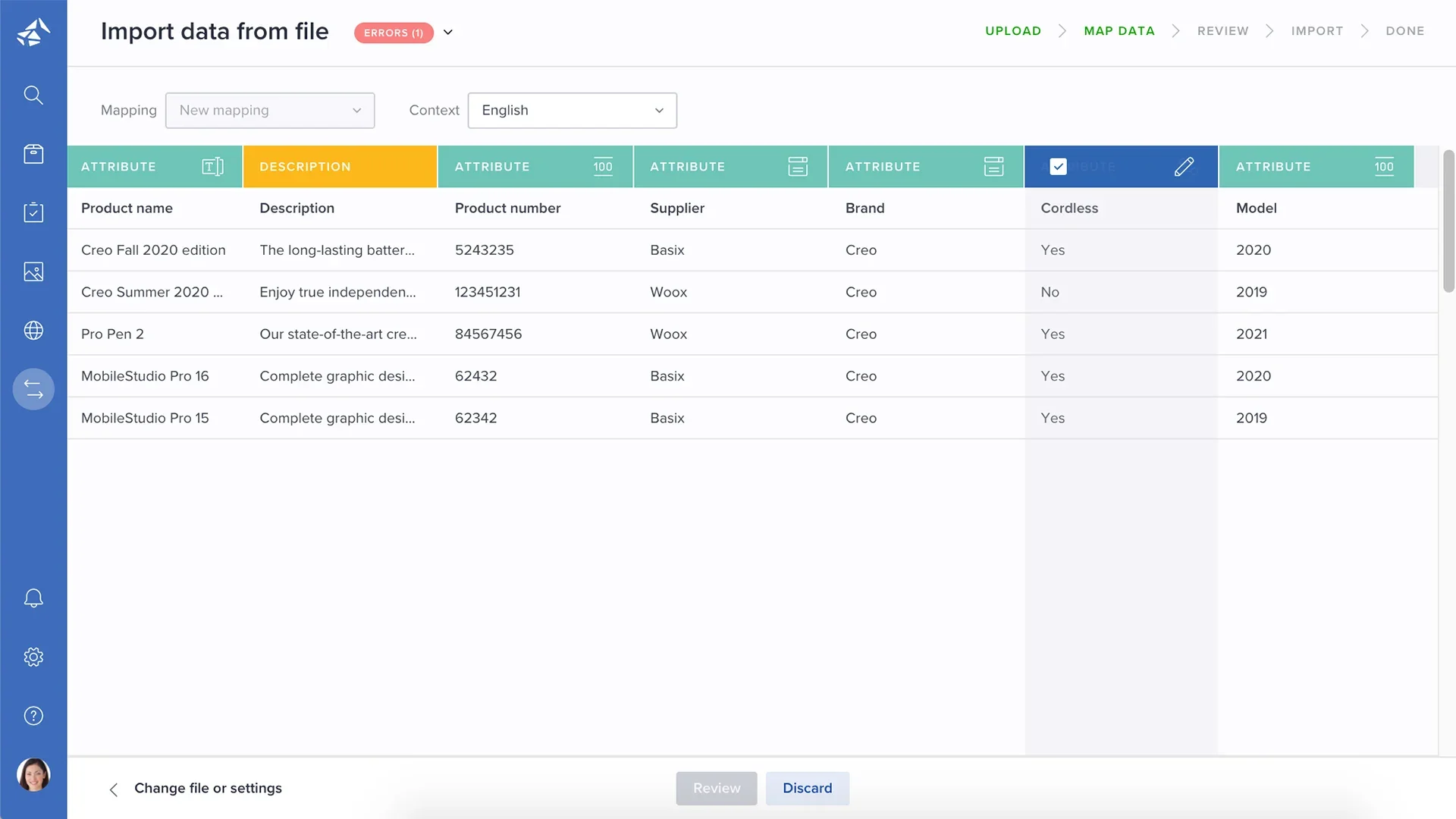Switch to the REVIEW step
This screenshot has width=1456, height=819.
(x=1222, y=31)
